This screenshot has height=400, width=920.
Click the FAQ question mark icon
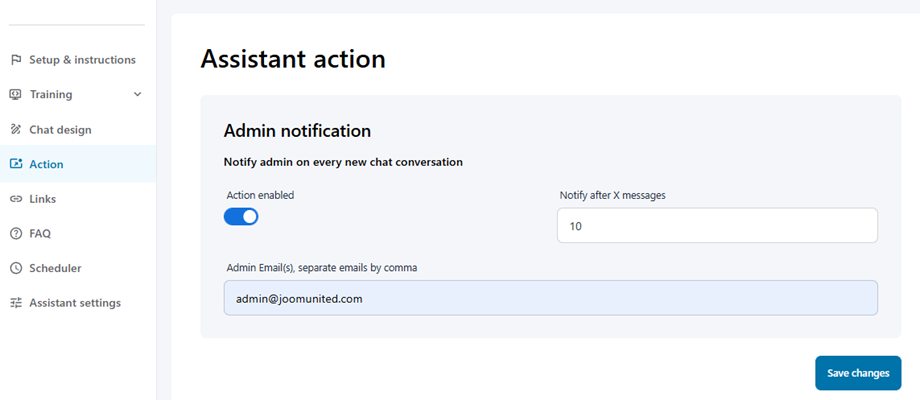[x=16, y=234]
